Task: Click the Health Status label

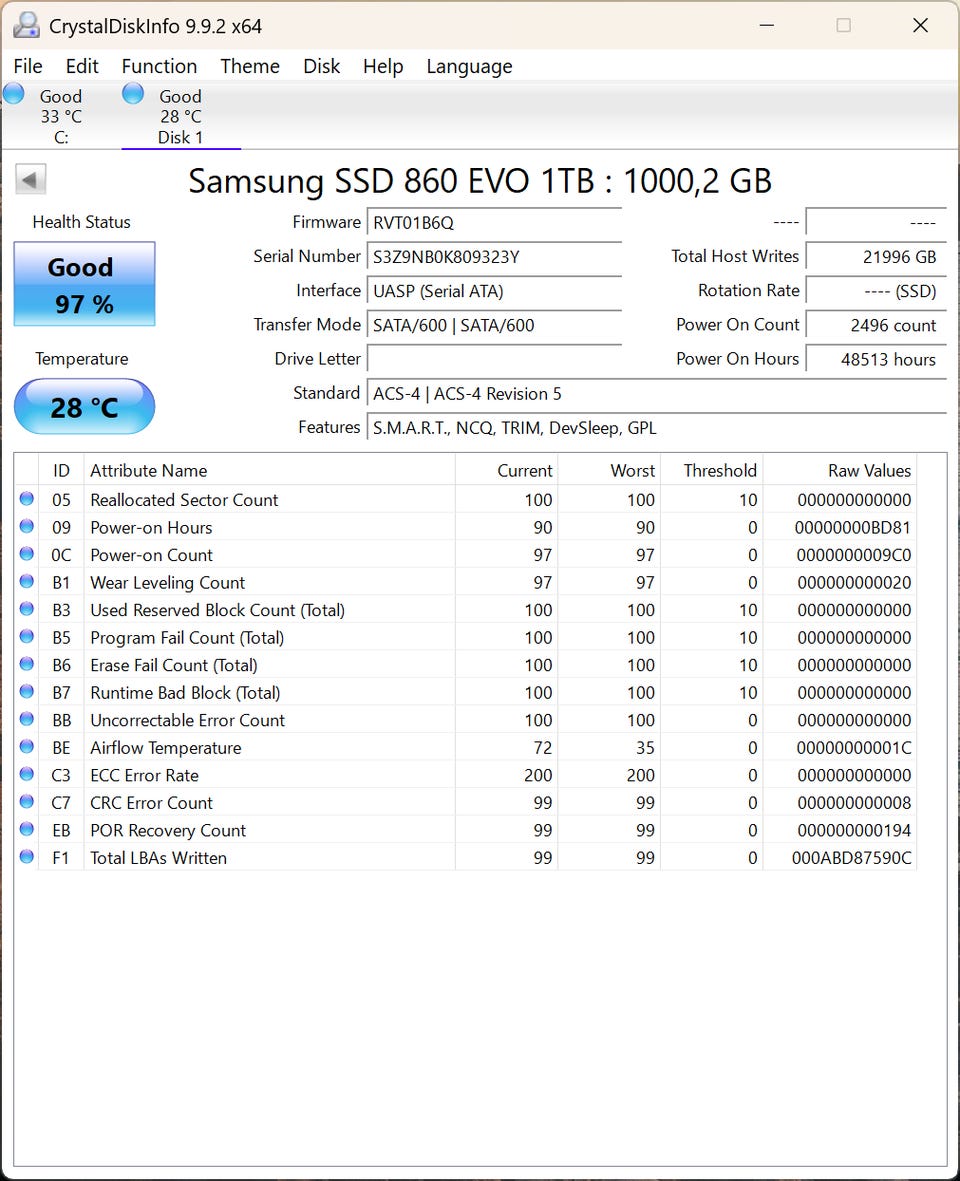Action: click(x=81, y=222)
